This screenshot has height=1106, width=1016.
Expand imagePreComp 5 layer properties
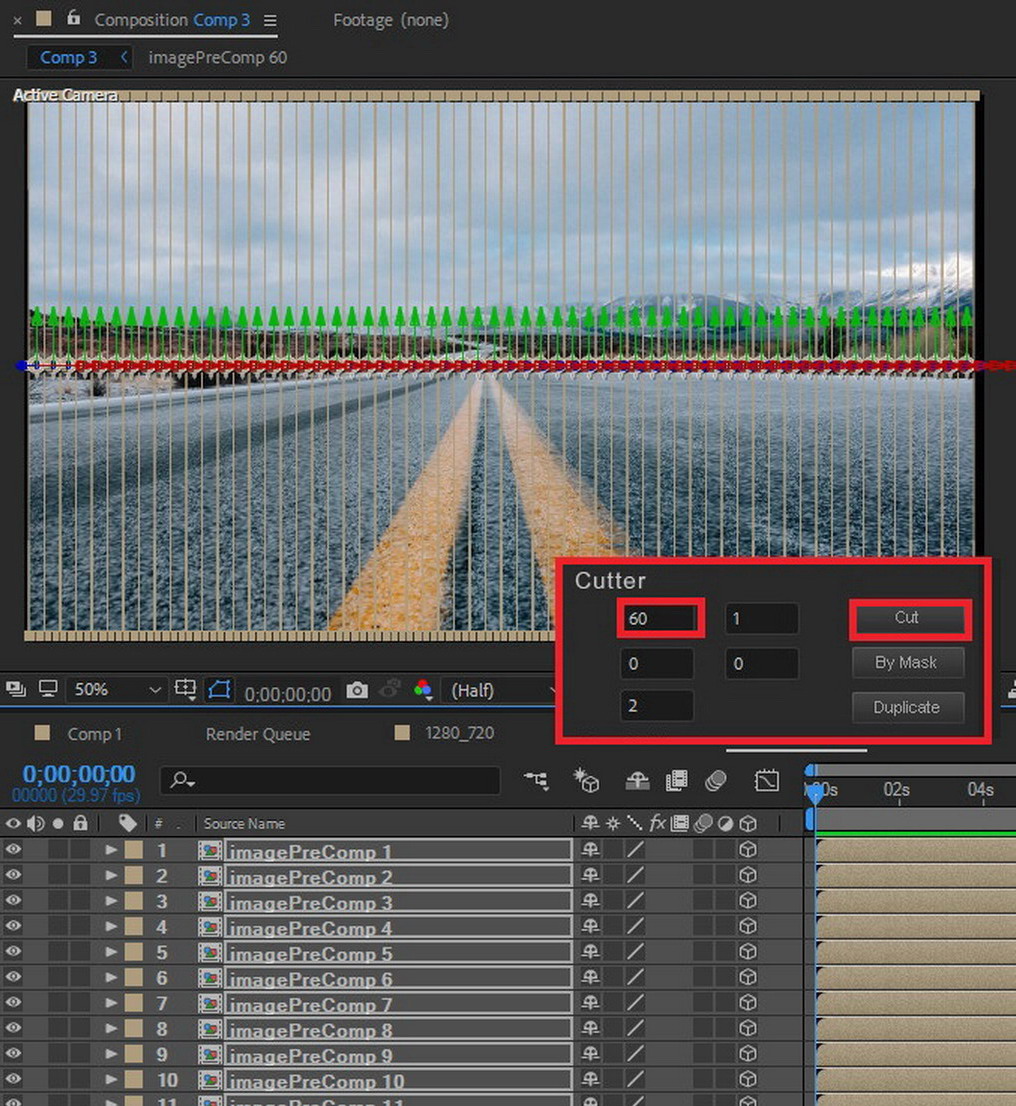(x=111, y=952)
